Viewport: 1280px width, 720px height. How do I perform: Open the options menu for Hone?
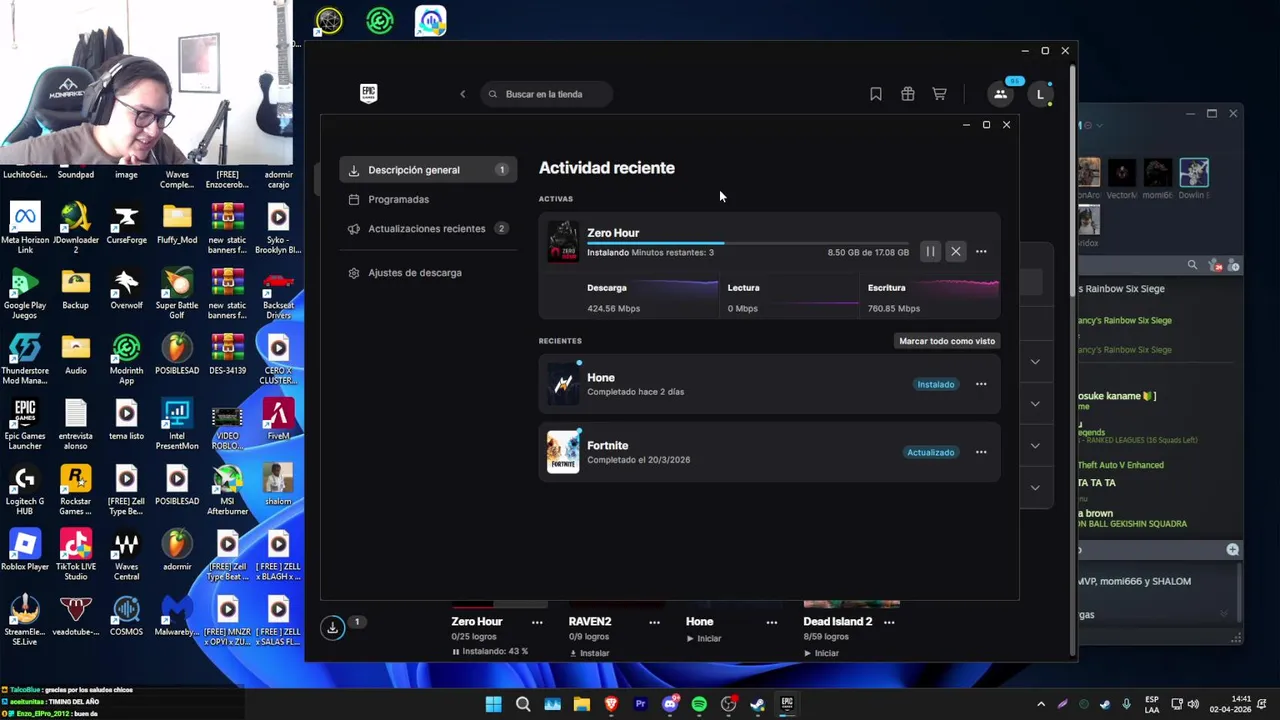point(981,384)
